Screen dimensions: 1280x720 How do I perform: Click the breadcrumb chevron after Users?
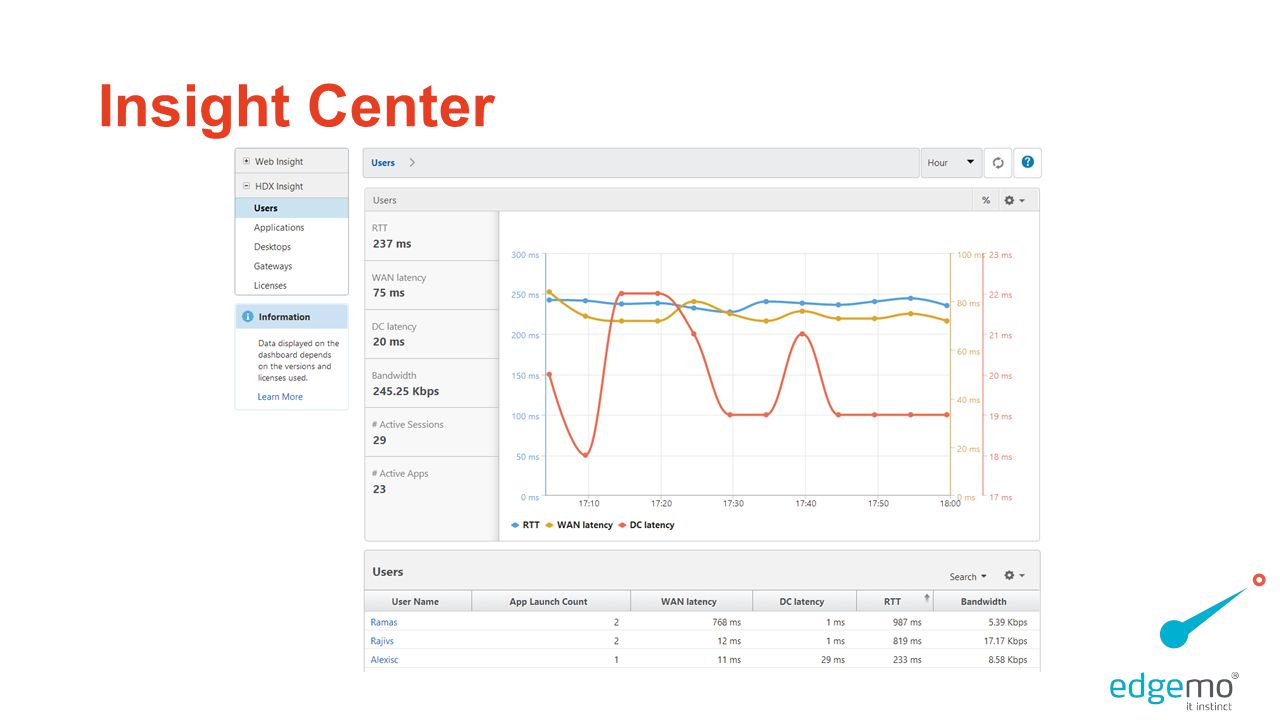pyautogui.click(x=412, y=163)
